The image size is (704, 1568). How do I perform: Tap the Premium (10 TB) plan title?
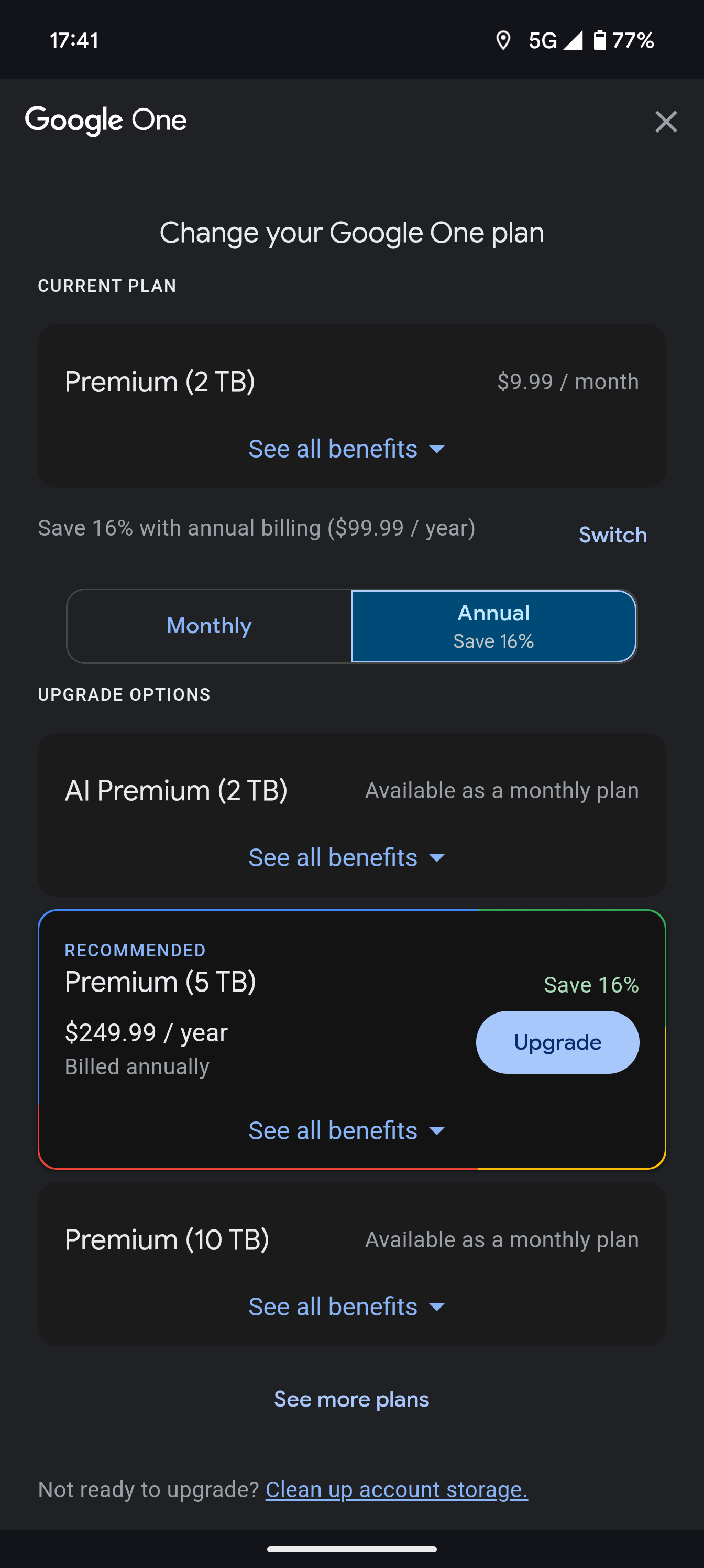(167, 1240)
